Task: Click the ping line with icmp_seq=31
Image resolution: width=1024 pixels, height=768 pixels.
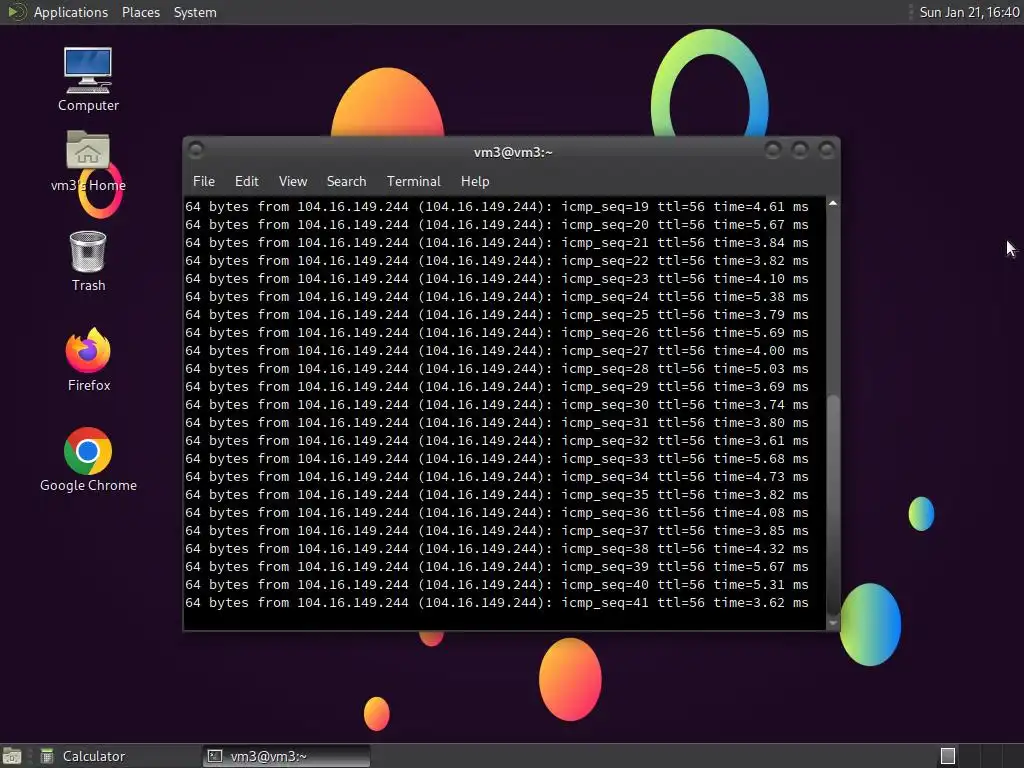Action: [x=496, y=423]
